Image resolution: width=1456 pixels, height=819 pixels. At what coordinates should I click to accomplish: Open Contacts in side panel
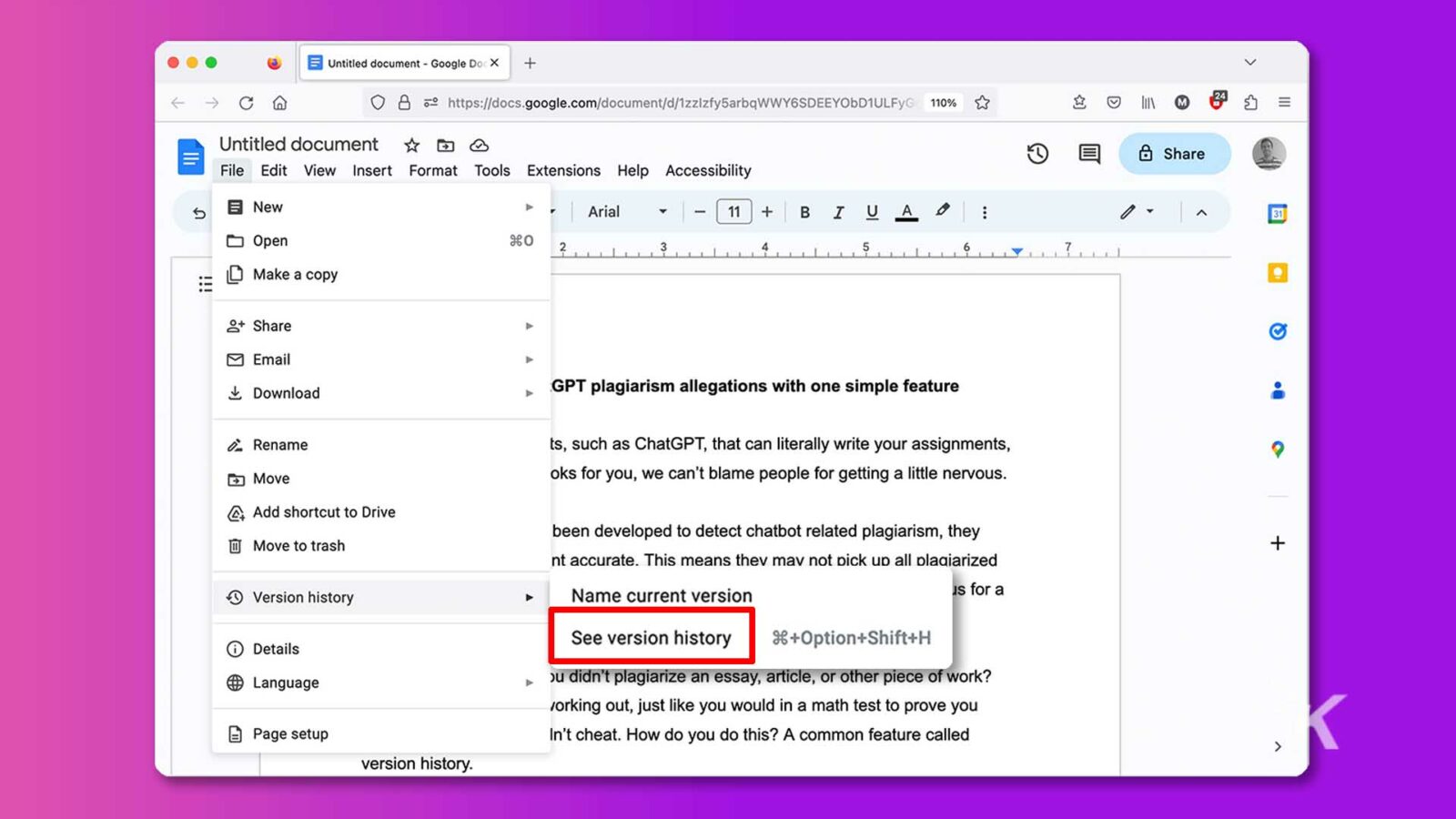click(x=1278, y=390)
